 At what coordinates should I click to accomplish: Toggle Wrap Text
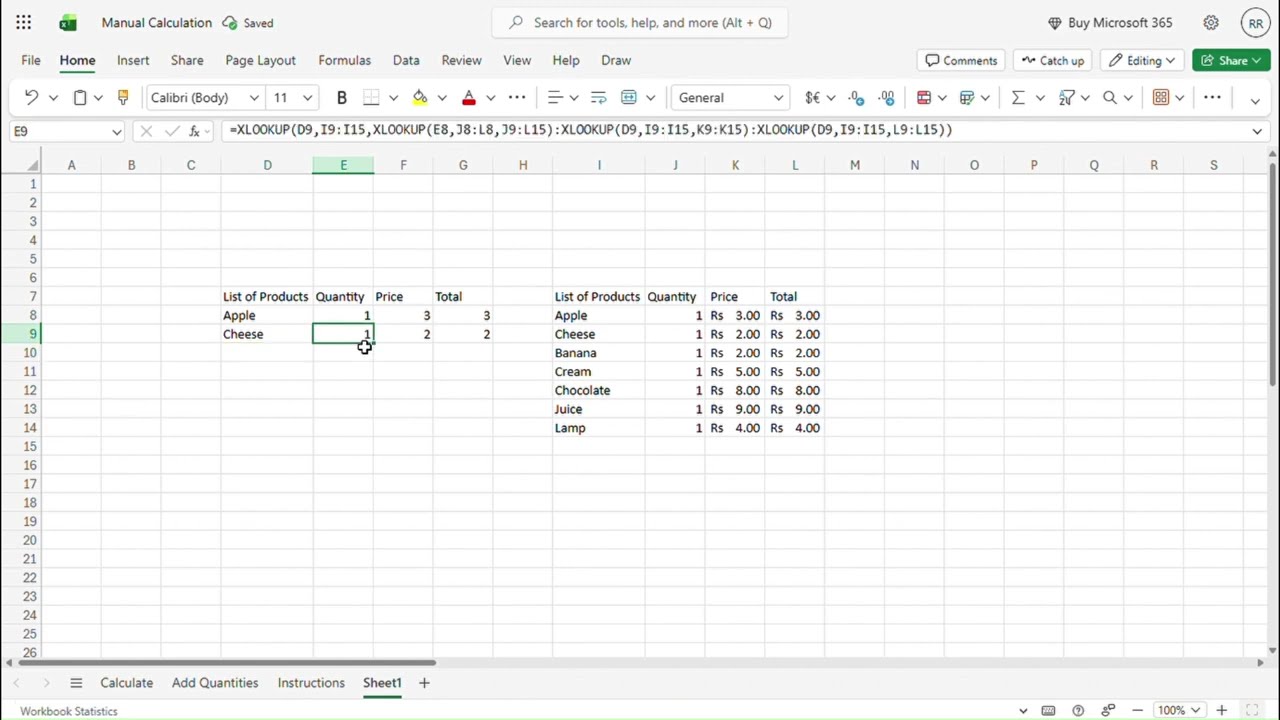pos(599,97)
